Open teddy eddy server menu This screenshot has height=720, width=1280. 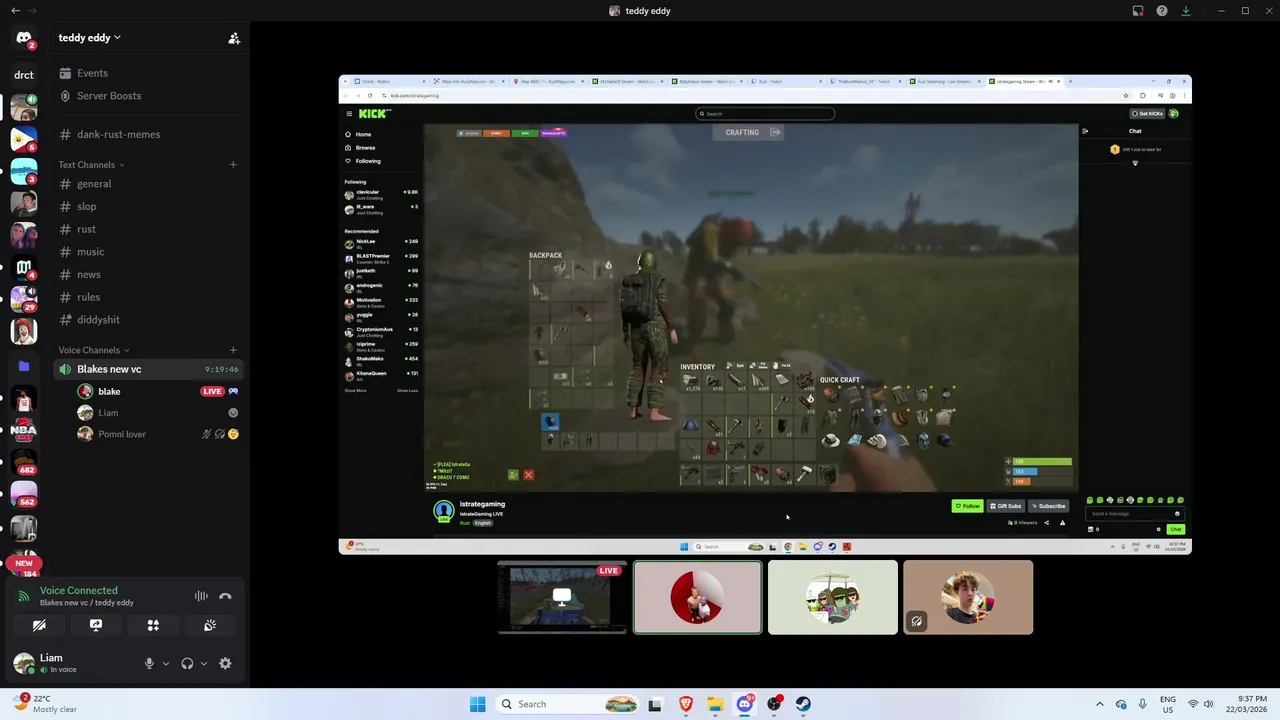tap(89, 38)
